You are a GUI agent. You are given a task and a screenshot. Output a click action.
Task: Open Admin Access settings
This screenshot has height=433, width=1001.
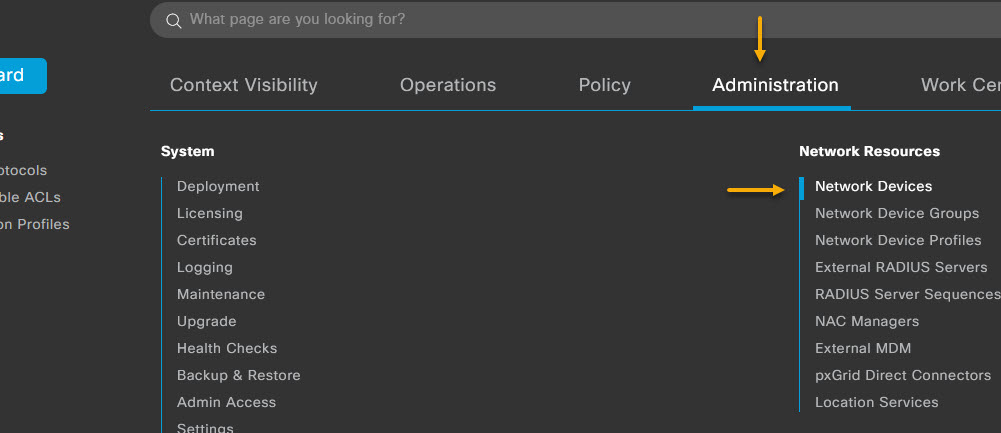point(226,402)
